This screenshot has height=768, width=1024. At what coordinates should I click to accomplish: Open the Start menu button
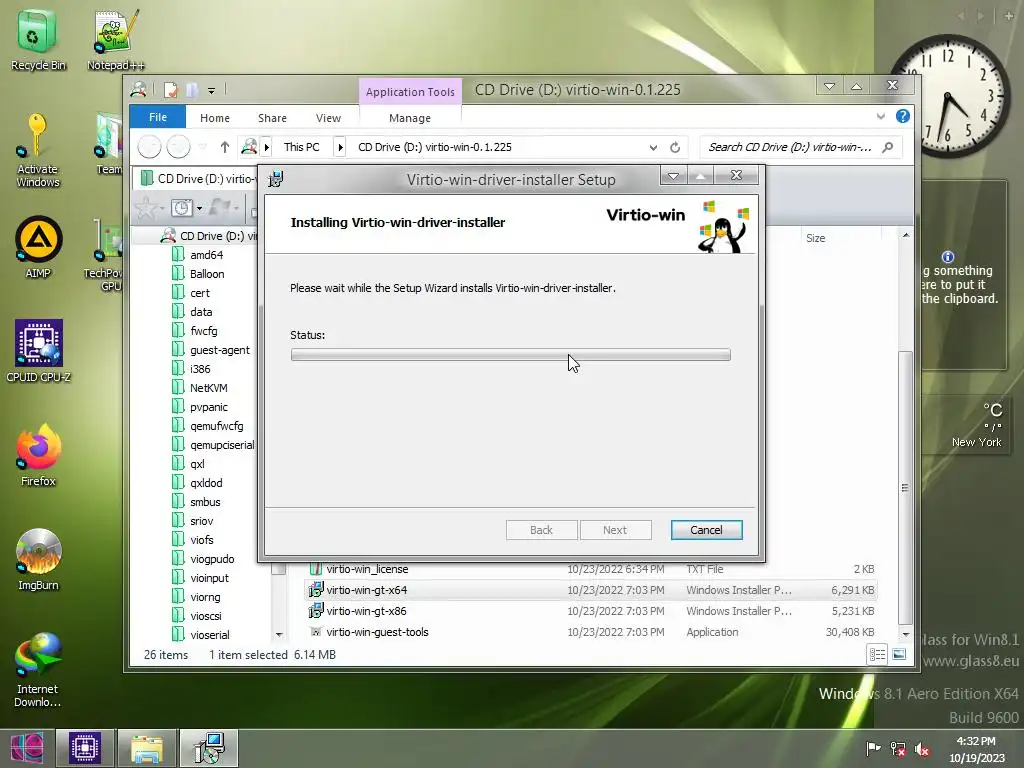pyautogui.click(x=27, y=748)
